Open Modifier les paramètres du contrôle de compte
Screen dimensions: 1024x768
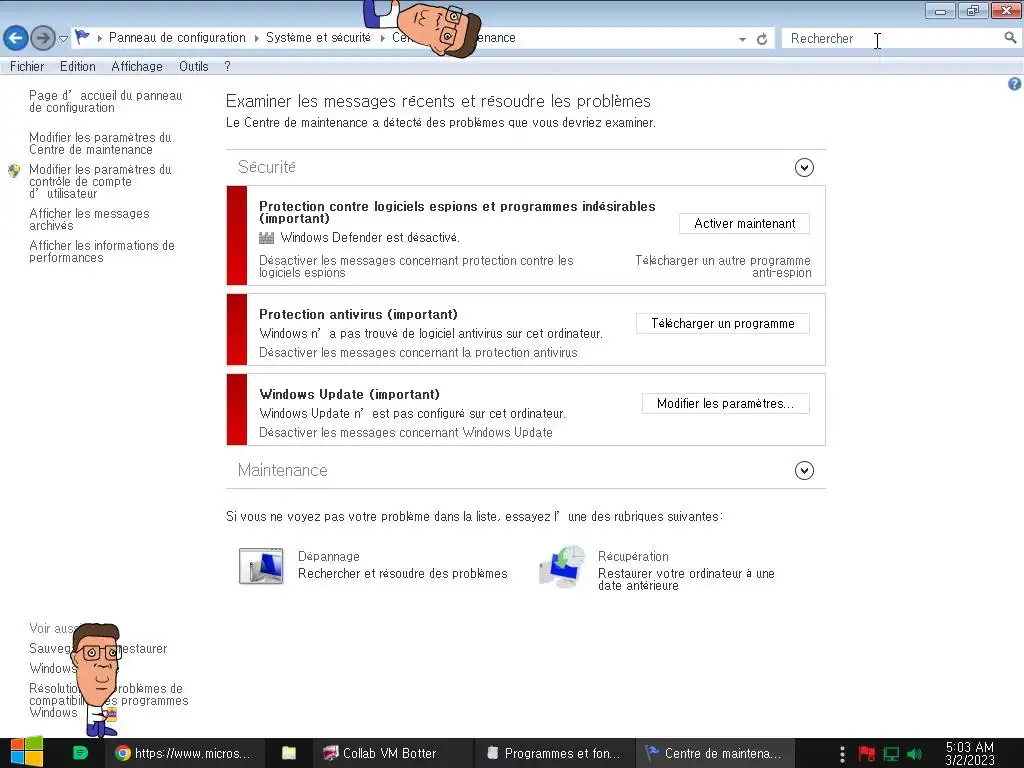pos(100,182)
